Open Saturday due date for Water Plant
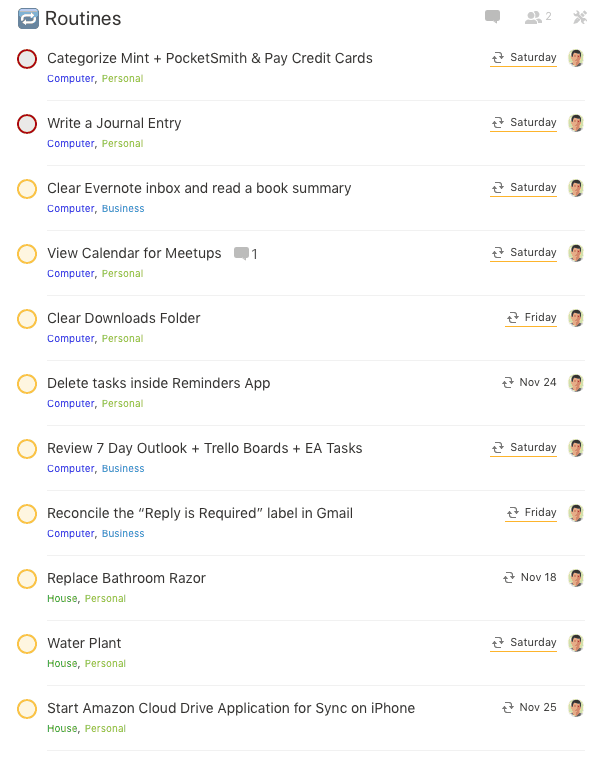This screenshot has height=758, width=602. [533, 643]
